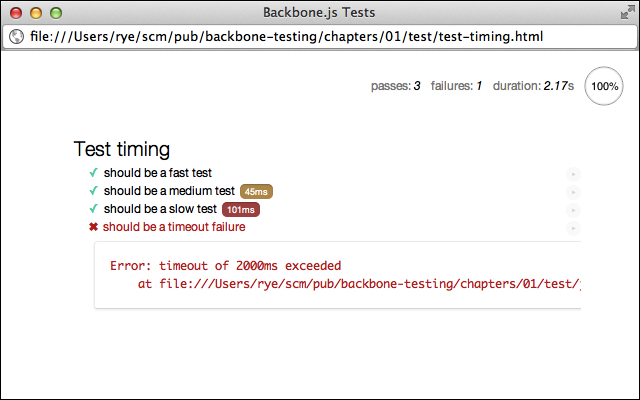Close the window with red button
This screenshot has width=640, height=400.
[x=16, y=13]
